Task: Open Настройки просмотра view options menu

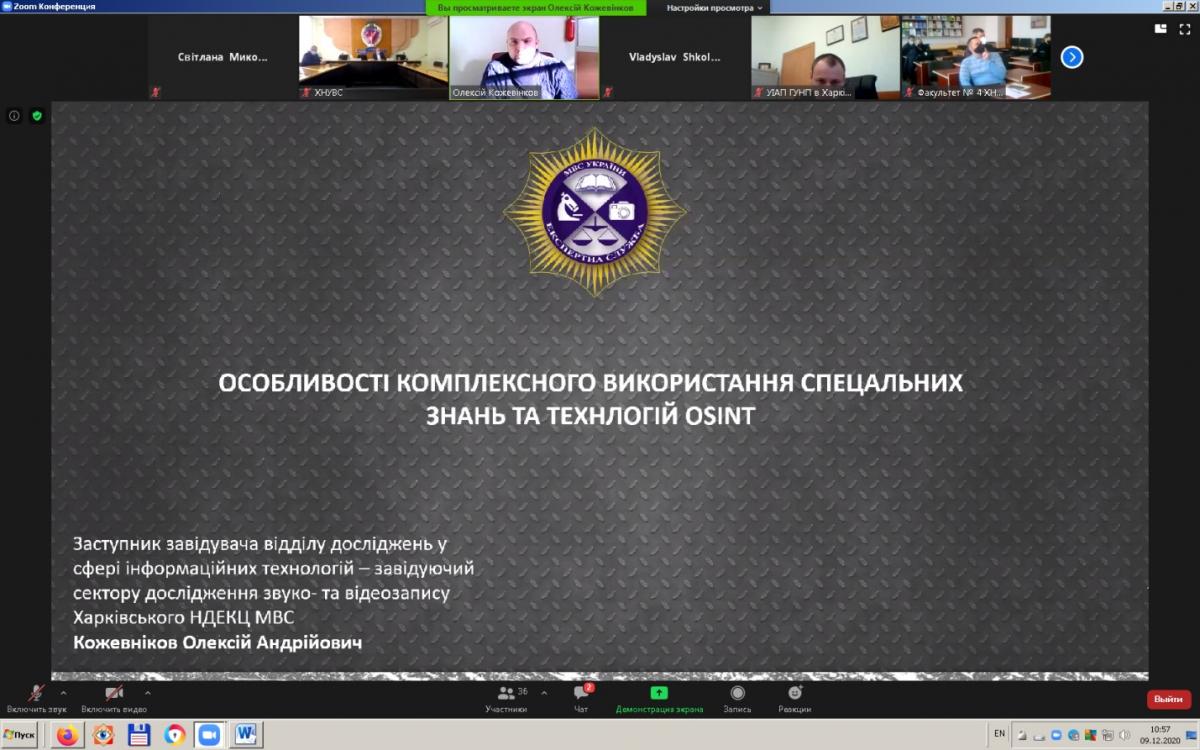Action: pyautogui.click(x=715, y=7)
